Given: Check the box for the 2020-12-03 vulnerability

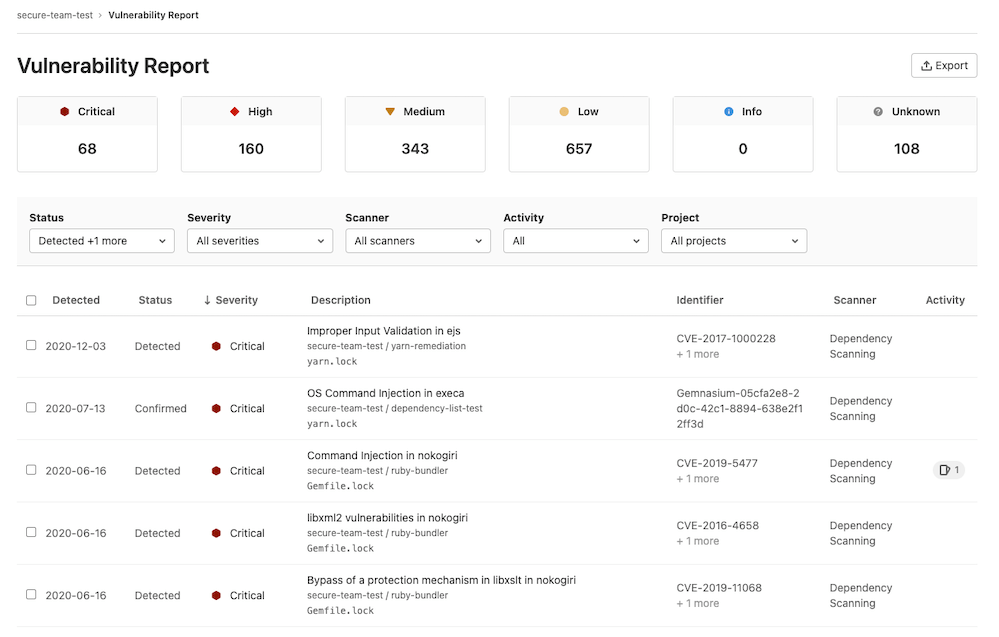Looking at the screenshot, I should [x=31, y=345].
